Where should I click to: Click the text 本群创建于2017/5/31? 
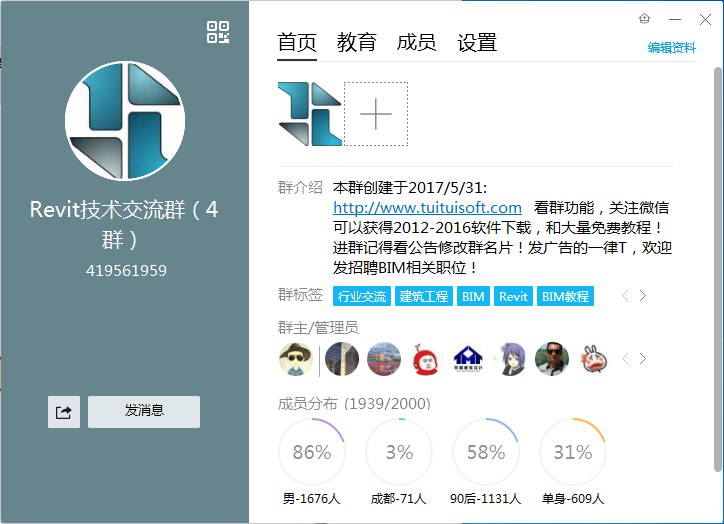coord(410,188)
